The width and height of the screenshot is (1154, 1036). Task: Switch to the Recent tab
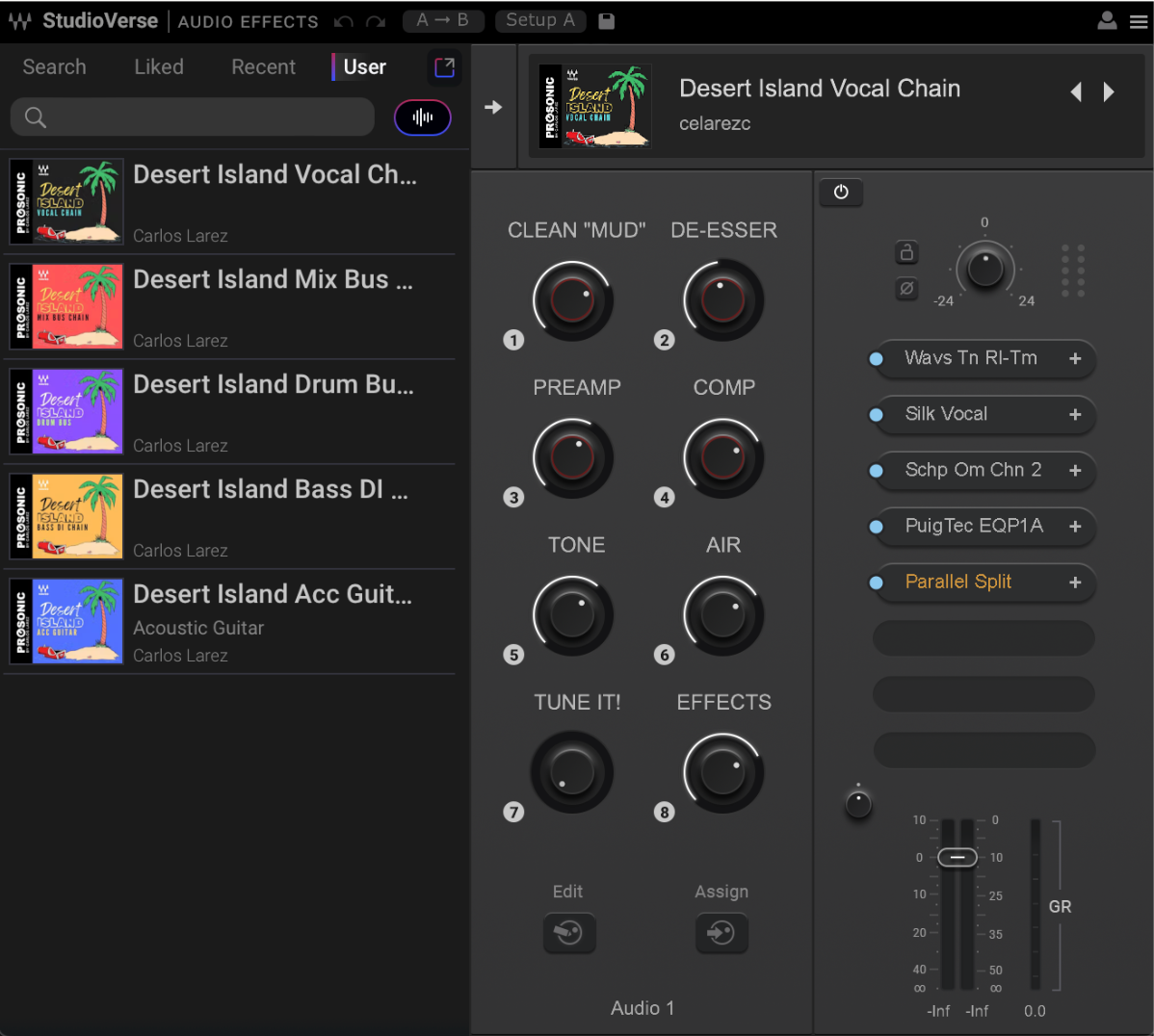coord(263,67)
